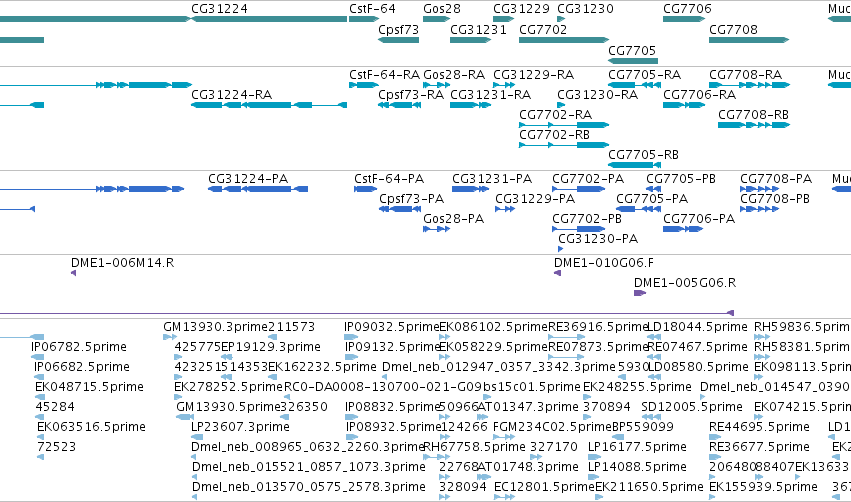This screenshot has height=502, width=851.
Task: Select the RE36677.5prime EST label
Action: point(759,447)
